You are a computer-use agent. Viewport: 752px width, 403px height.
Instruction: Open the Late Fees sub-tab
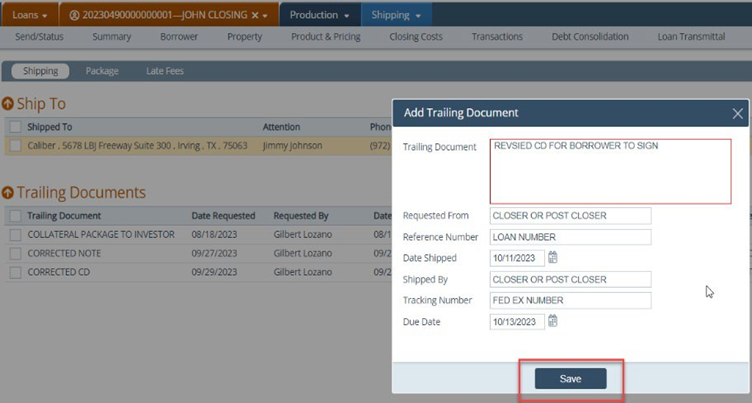click(x=165, y=71)
